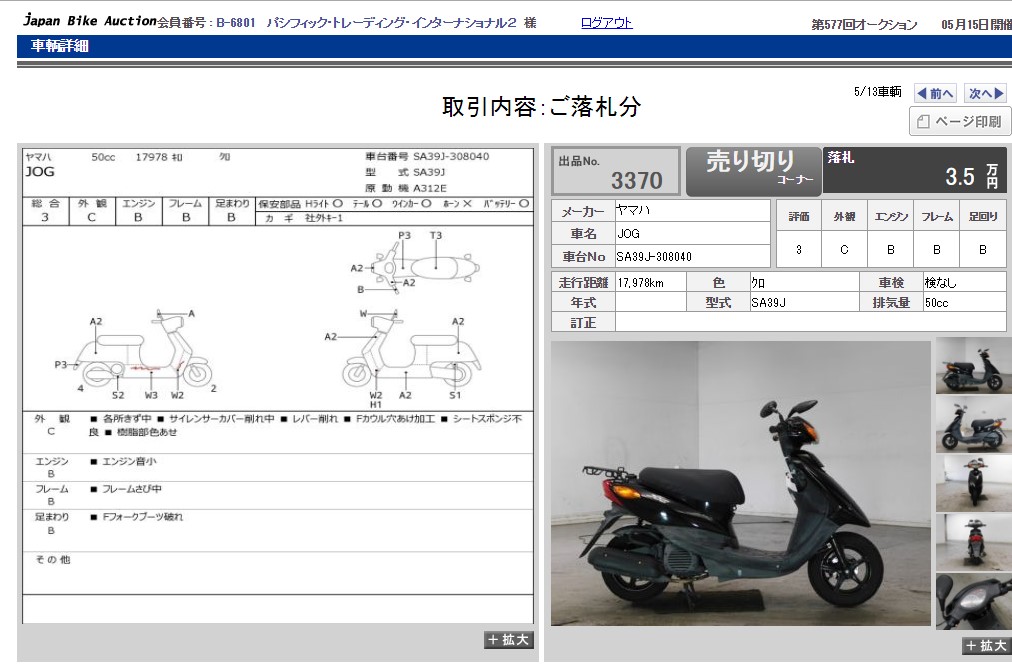Print the page using ページ印刷
Viewport: 1012px width, 666px height.
pos(960,121)
